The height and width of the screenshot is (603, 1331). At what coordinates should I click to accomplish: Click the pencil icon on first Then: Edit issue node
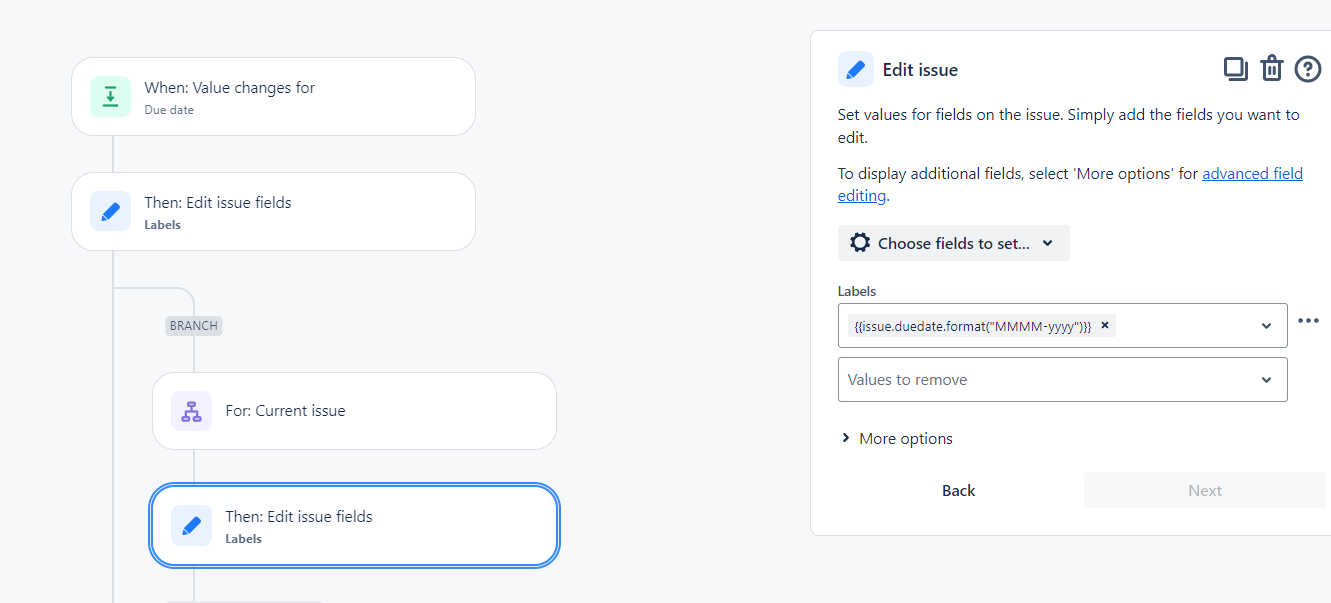(x=111, y=211)
